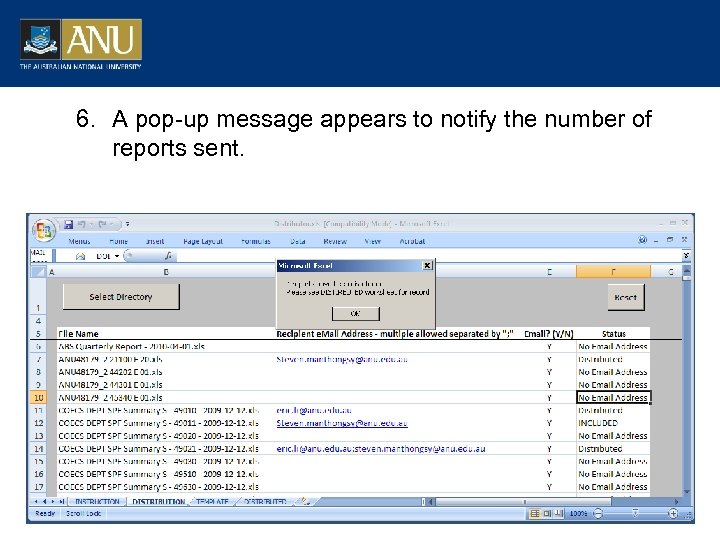Click the Insert Worksheet tab icon
This screenshot has height=540, width=720.
[304, 501]
